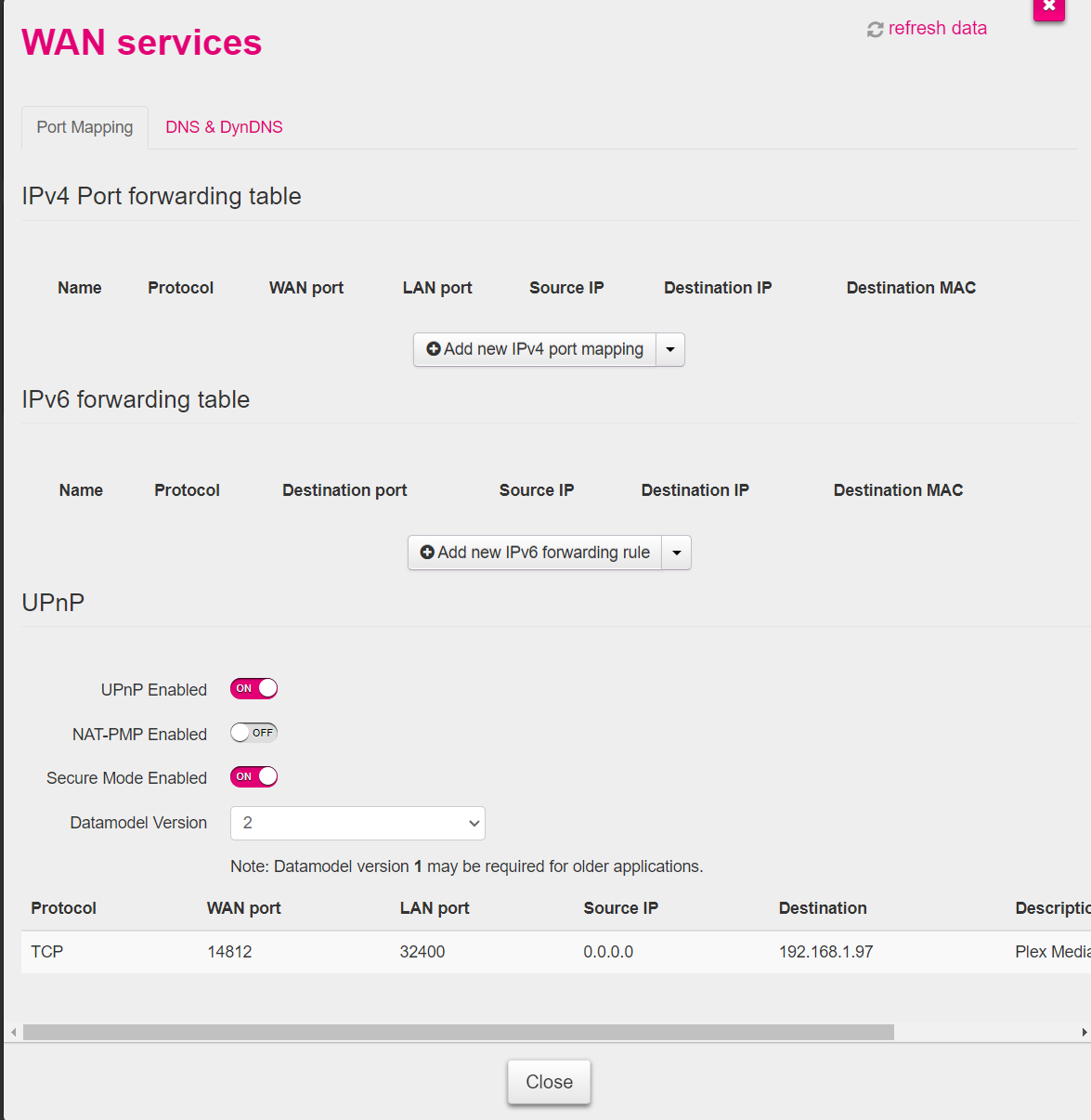1091x1120 pixels.
Task: Expand the IPv4 port mapping caret menu
Action: click(x=670, y=350)
